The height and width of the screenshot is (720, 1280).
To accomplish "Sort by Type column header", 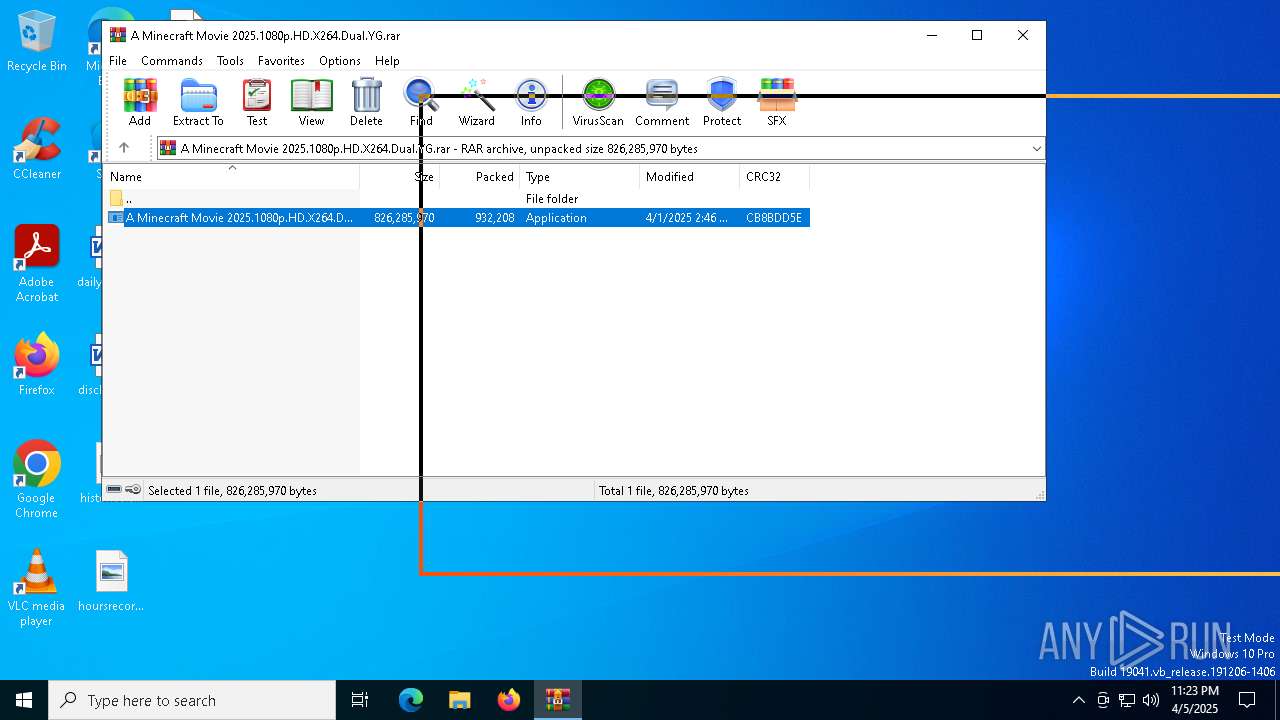I will click(580, 177).
